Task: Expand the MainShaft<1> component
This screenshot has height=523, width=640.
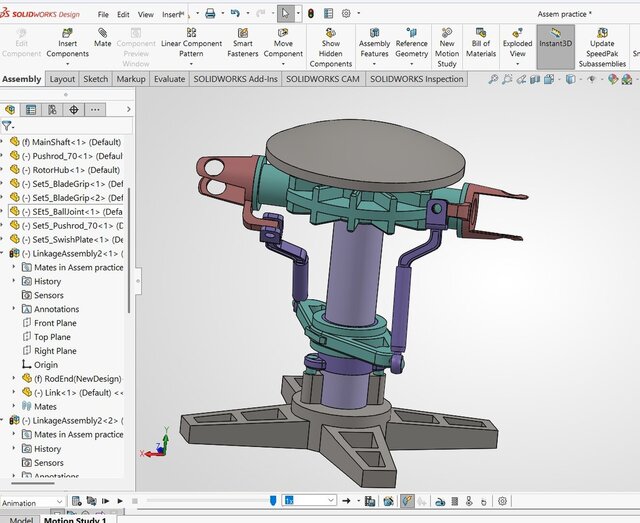Action: (2, 142)
